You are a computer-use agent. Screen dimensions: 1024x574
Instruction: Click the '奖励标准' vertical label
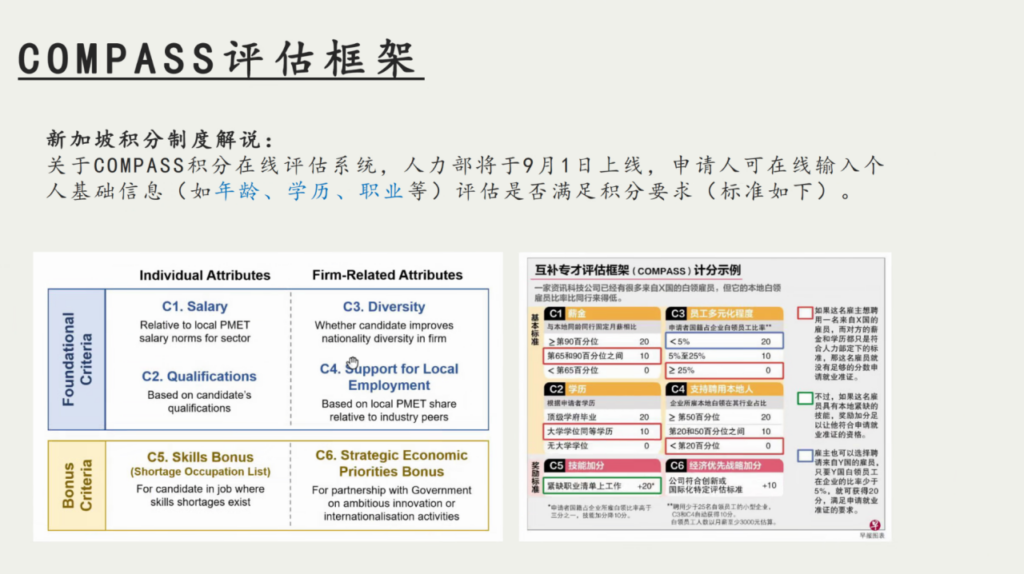535,477
